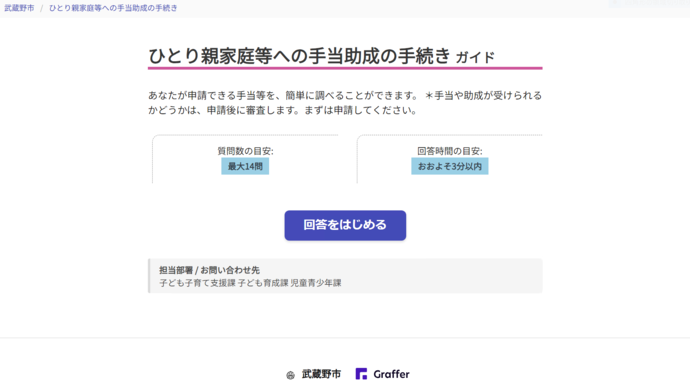Click the Graffer logo icon in footer

coord(361,374)
